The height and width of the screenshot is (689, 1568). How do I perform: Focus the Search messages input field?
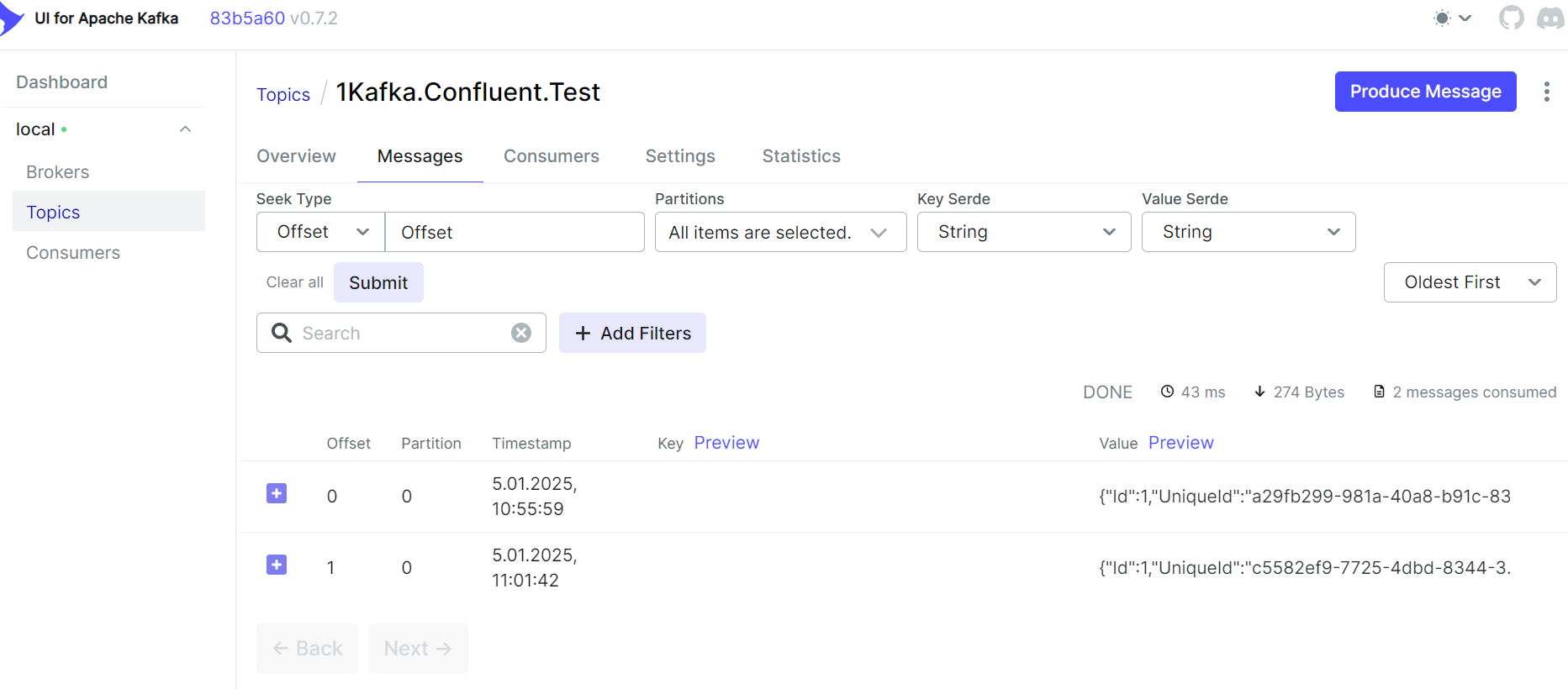[401, 333]
